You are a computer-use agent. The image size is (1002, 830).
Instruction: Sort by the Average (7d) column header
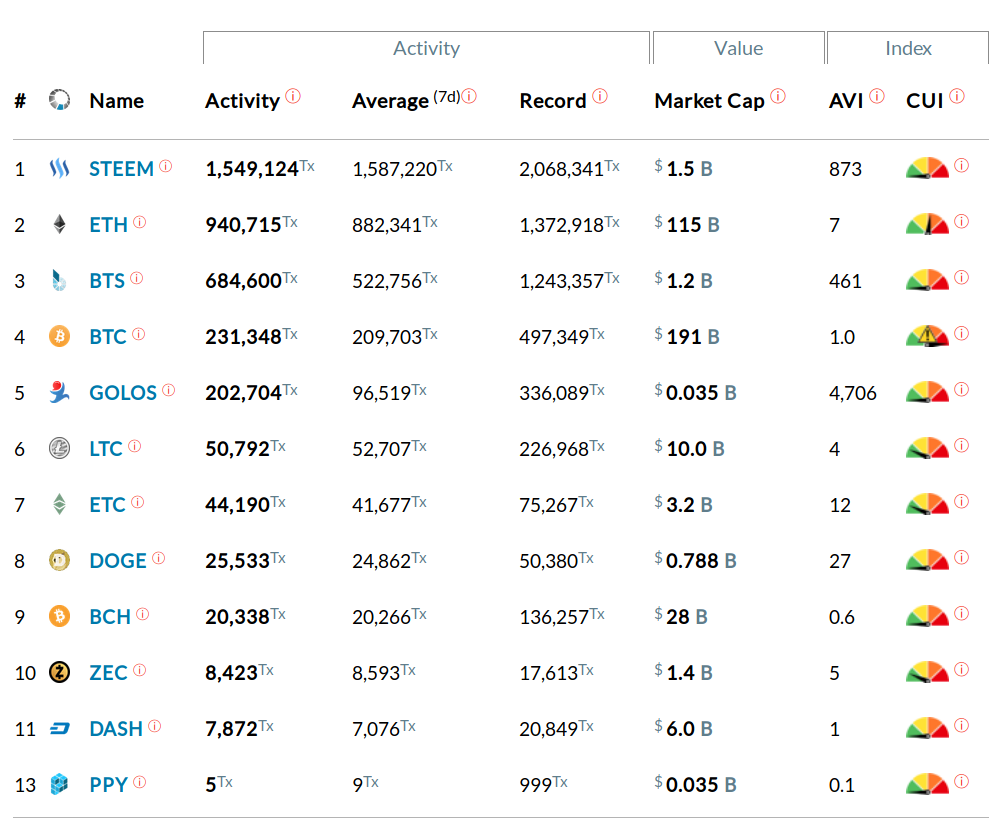406,101
